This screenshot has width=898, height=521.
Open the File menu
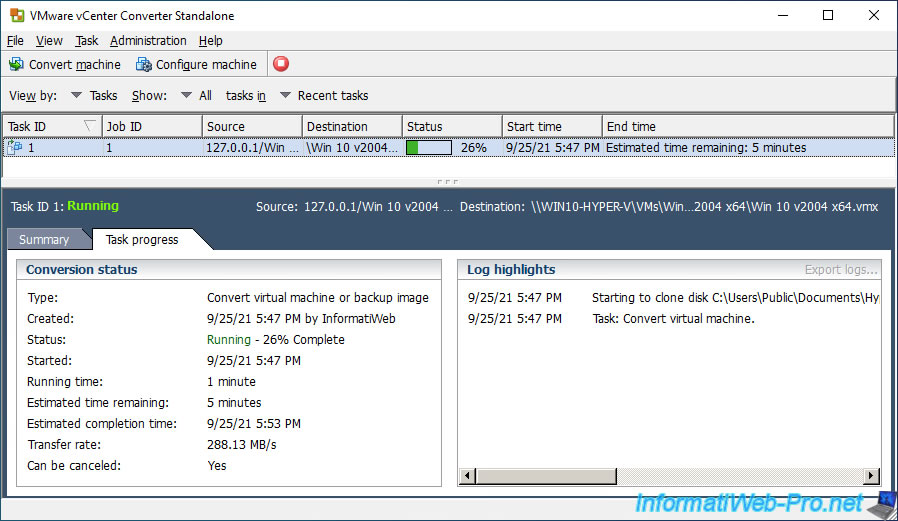coord(15,41)
